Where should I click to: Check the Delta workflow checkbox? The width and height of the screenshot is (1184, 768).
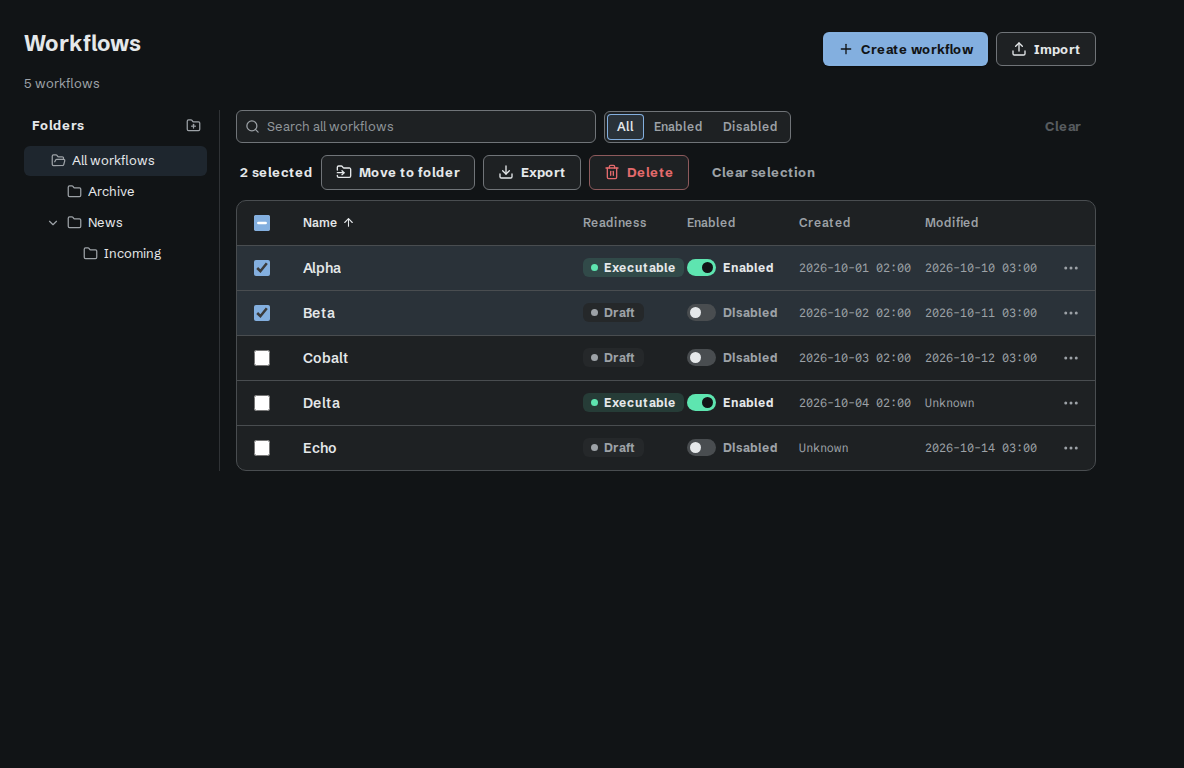262,403
